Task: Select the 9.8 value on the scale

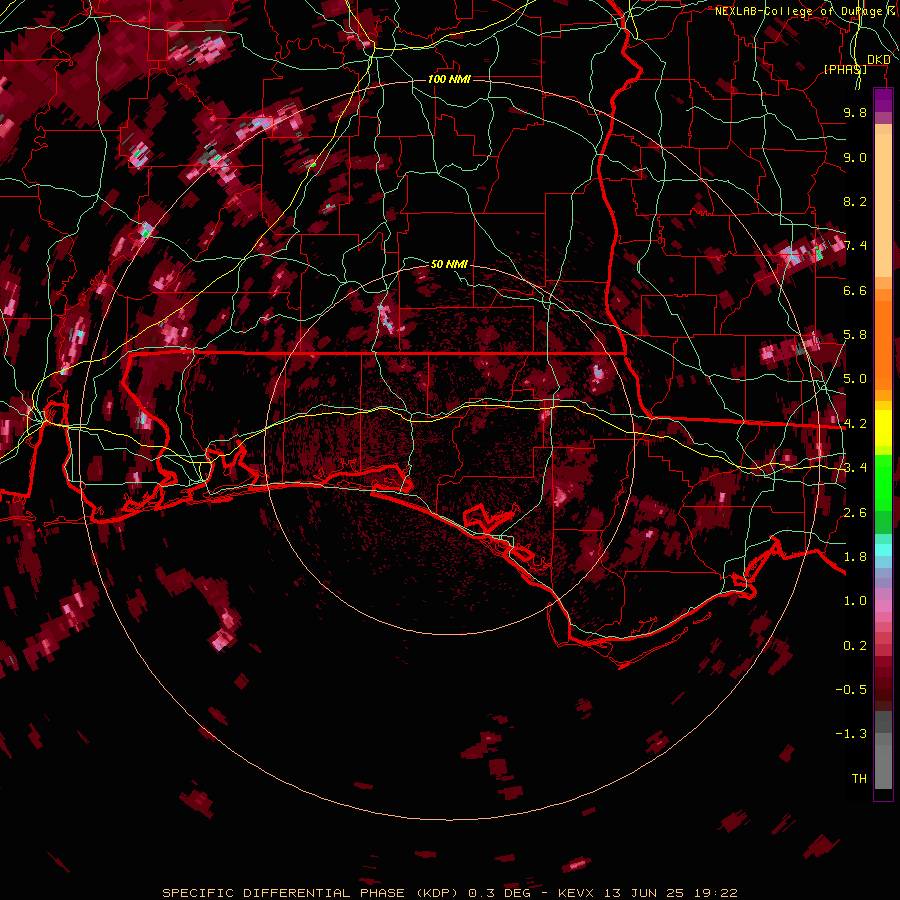Action: point(855,113)
